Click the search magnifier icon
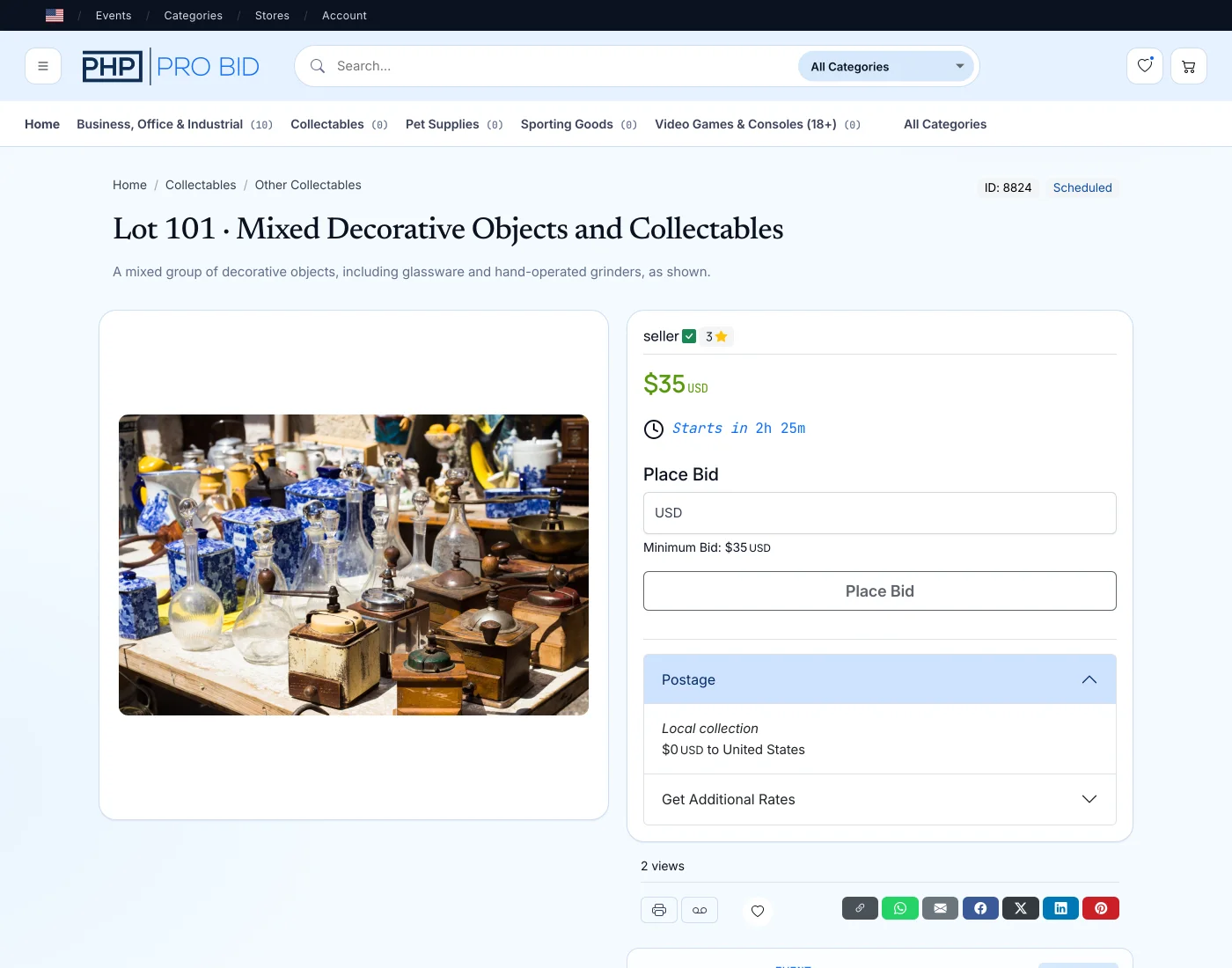This screenshot has width=1232, height=968. click(318, 66)
